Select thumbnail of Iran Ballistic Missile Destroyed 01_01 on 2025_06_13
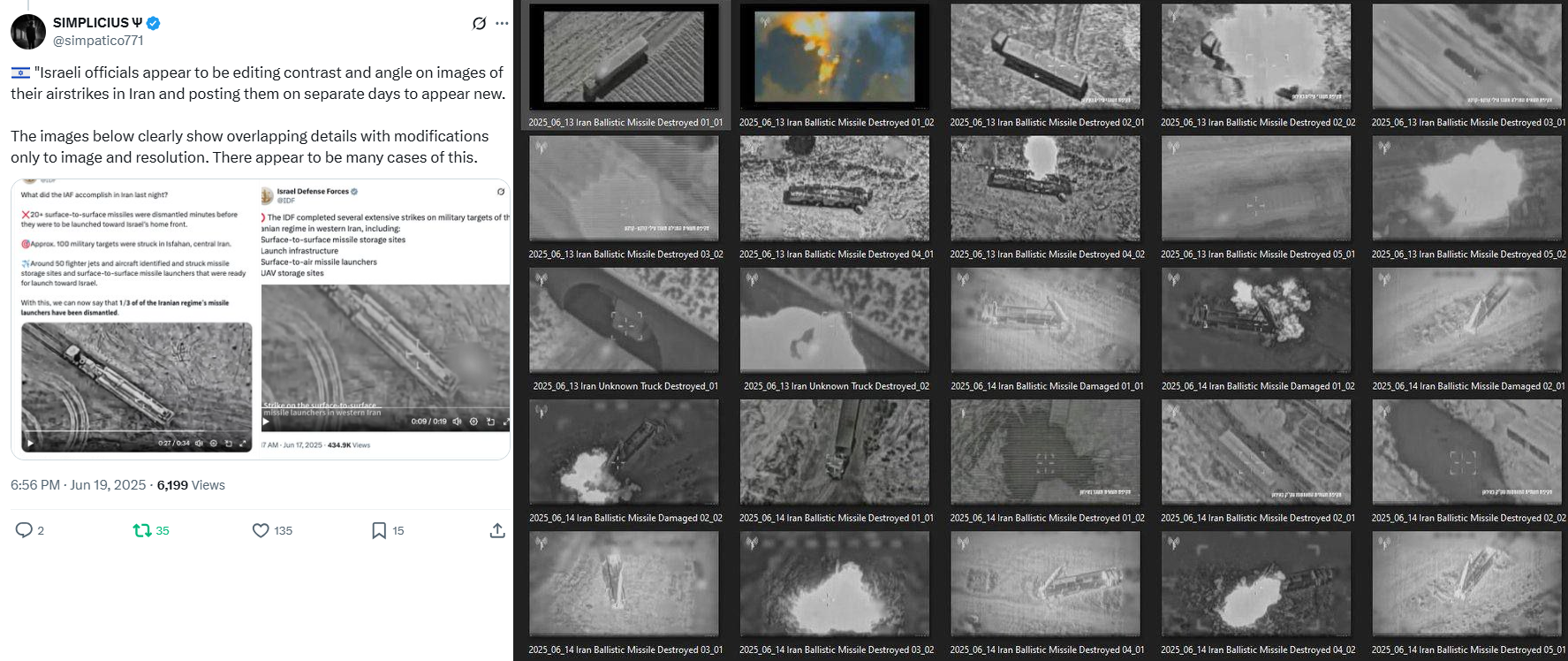 pos(624,57)
